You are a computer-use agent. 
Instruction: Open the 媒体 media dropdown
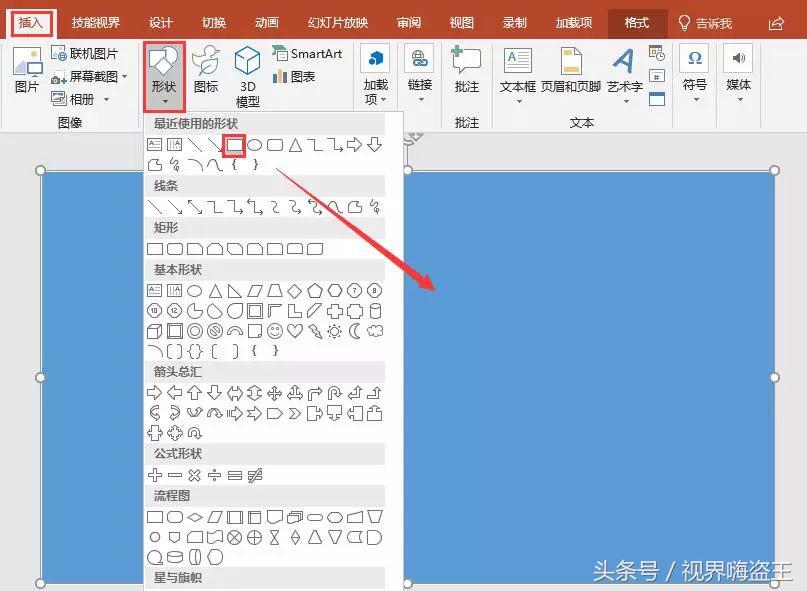click(x=739, y=74)
